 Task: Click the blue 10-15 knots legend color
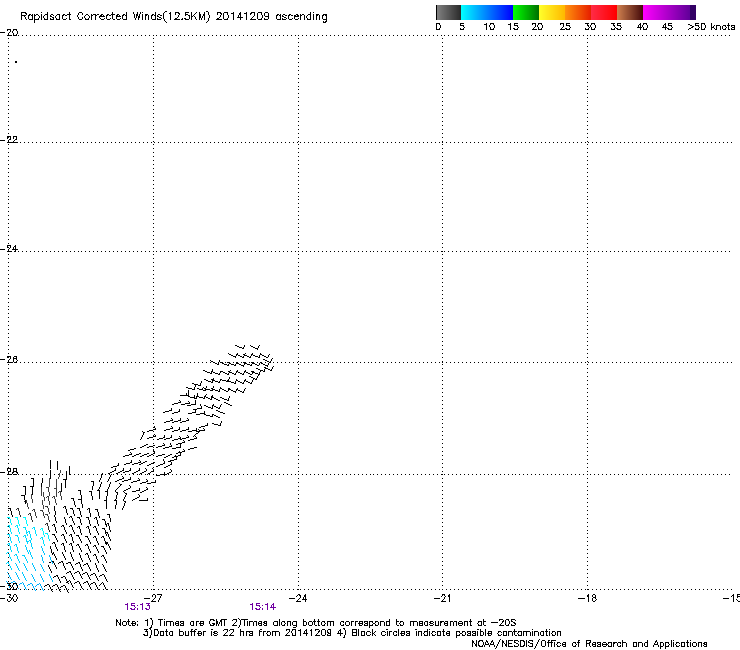coord(500,12)
